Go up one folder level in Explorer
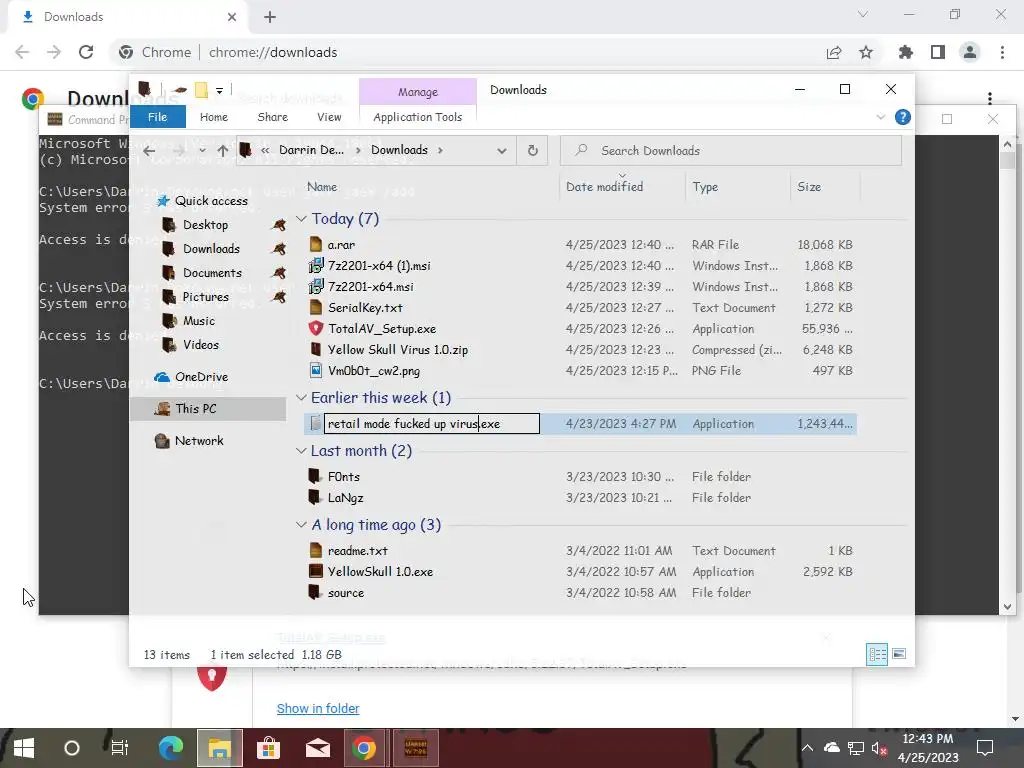Screen dimensions: 1024x768 [x=223, y=151]
